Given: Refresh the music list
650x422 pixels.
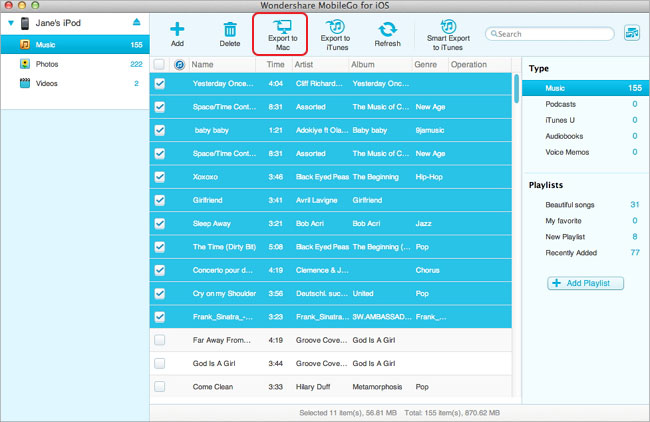Looking at the screenshot, I should pyautogui.click(x=387, y=34).
